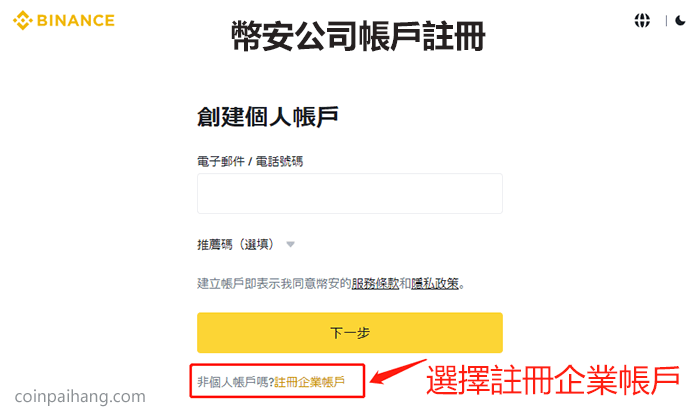The width and height of the screenshot is (700, 416).
Task: Click the gray triangle beside 推薦碼
Action: [x=290, y=245]
